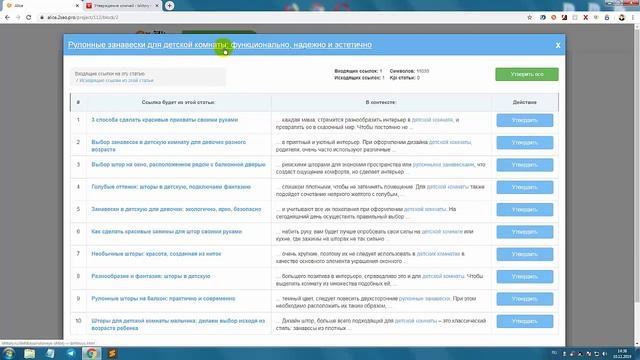Click the red X extension icon
640x360 pixels.
[x=585, y=18]
